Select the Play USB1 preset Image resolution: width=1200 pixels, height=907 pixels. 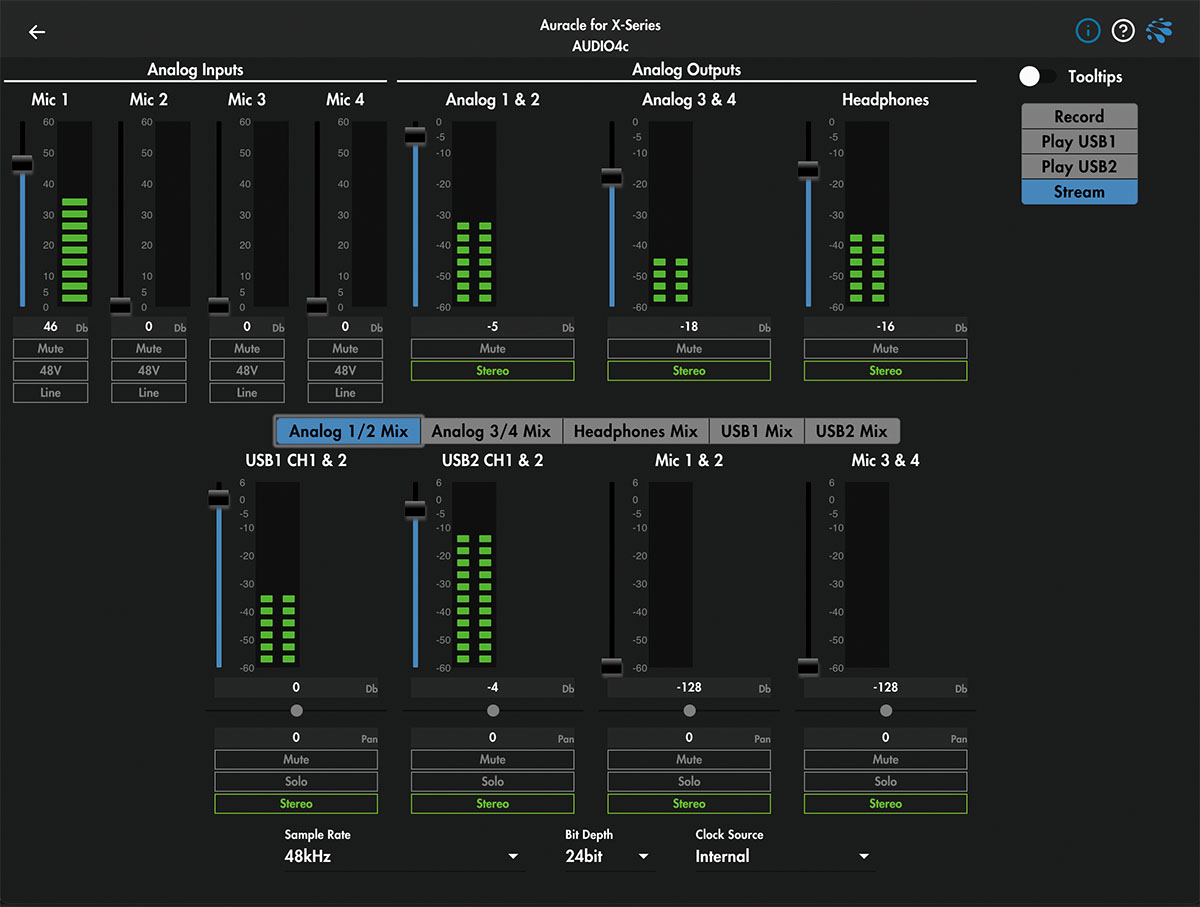click(1079, 141)
